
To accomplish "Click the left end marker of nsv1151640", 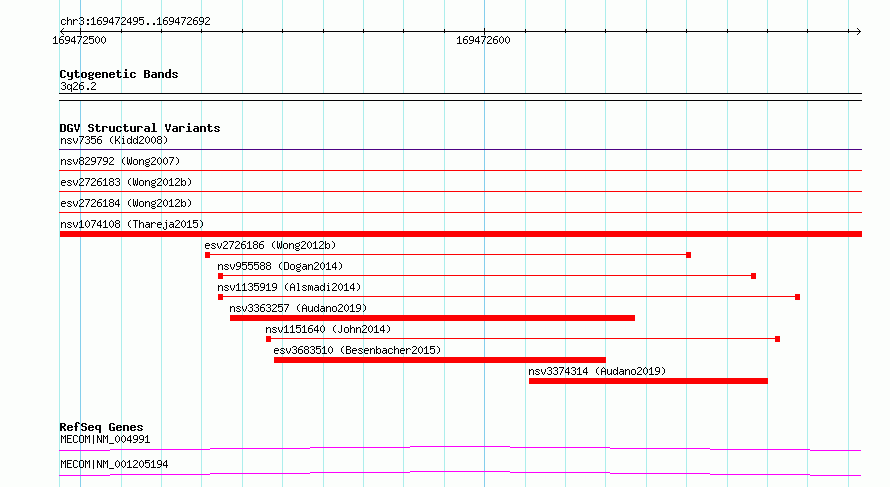I will pyautogui.click(x=268, y=339).
